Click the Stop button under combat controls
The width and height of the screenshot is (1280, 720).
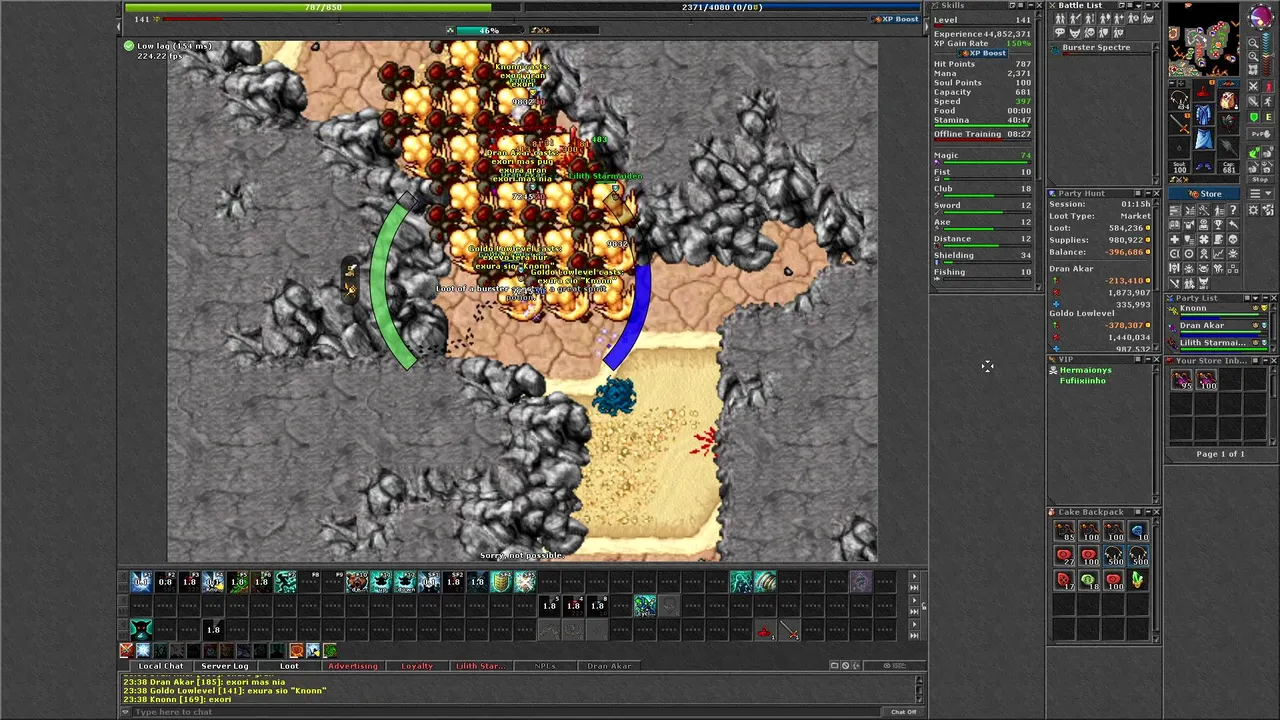pos(1260,179)
